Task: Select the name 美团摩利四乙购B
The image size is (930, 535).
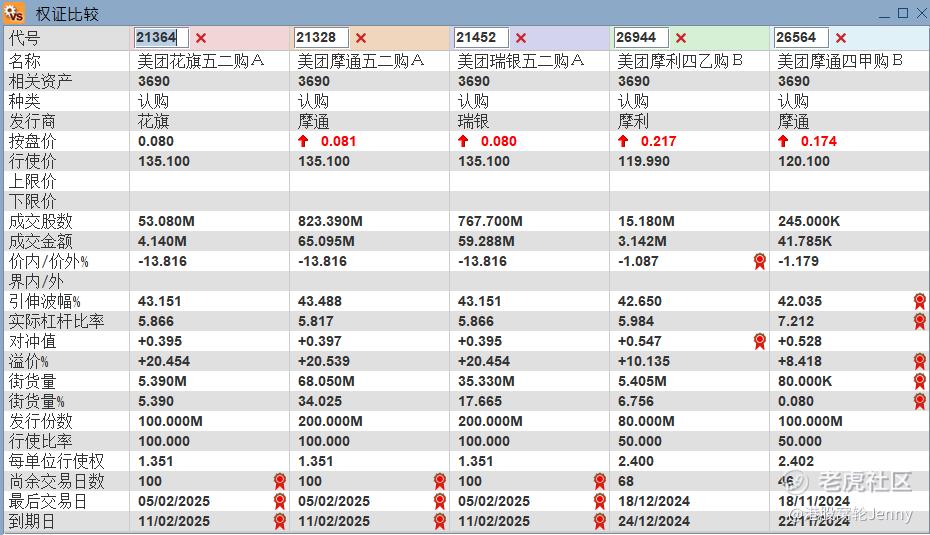Action: [x=680, y=61]
